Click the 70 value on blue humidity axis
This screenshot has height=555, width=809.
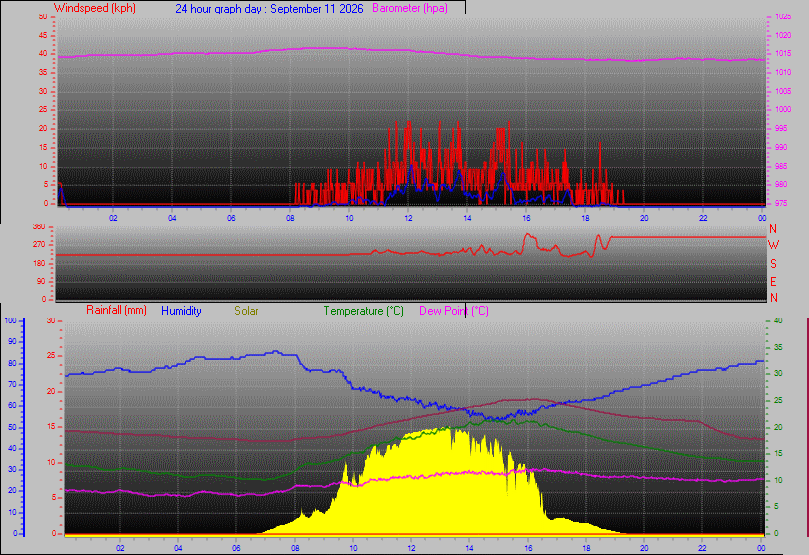12,384
